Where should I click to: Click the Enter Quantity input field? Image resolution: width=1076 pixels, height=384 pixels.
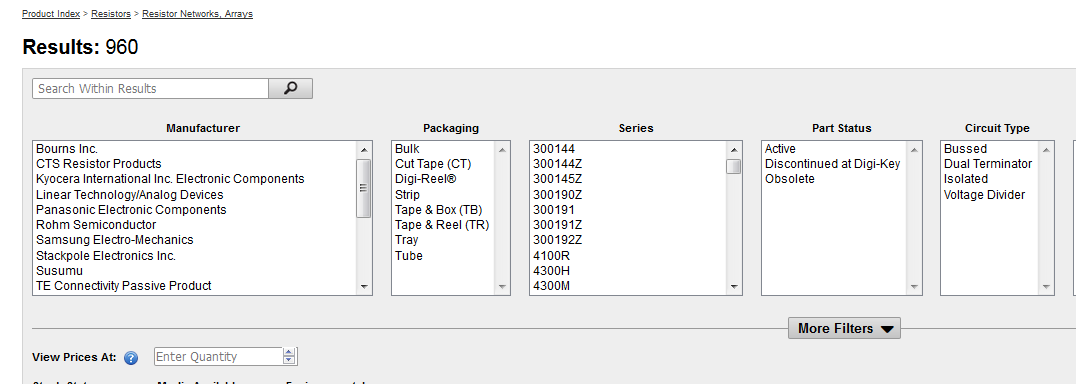click(218, 357)
